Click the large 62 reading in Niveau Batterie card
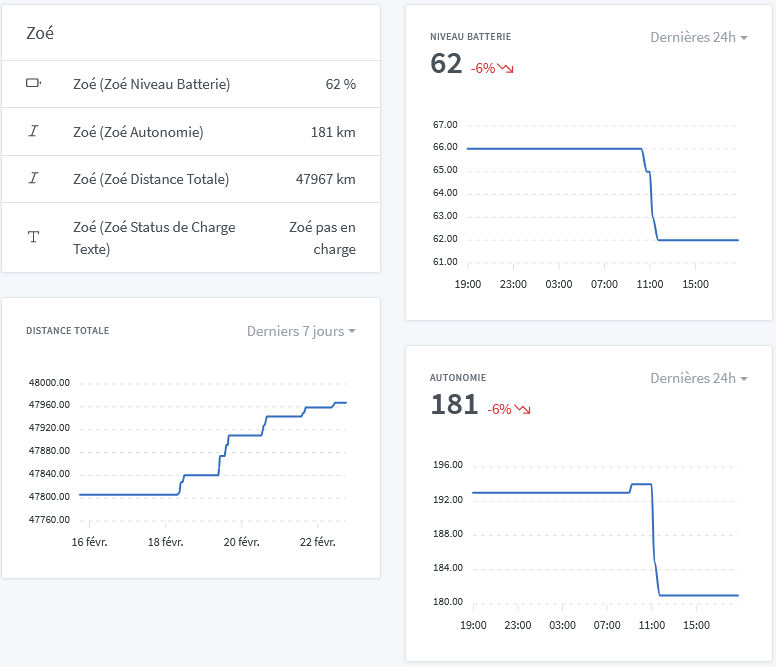 [446, 64]
